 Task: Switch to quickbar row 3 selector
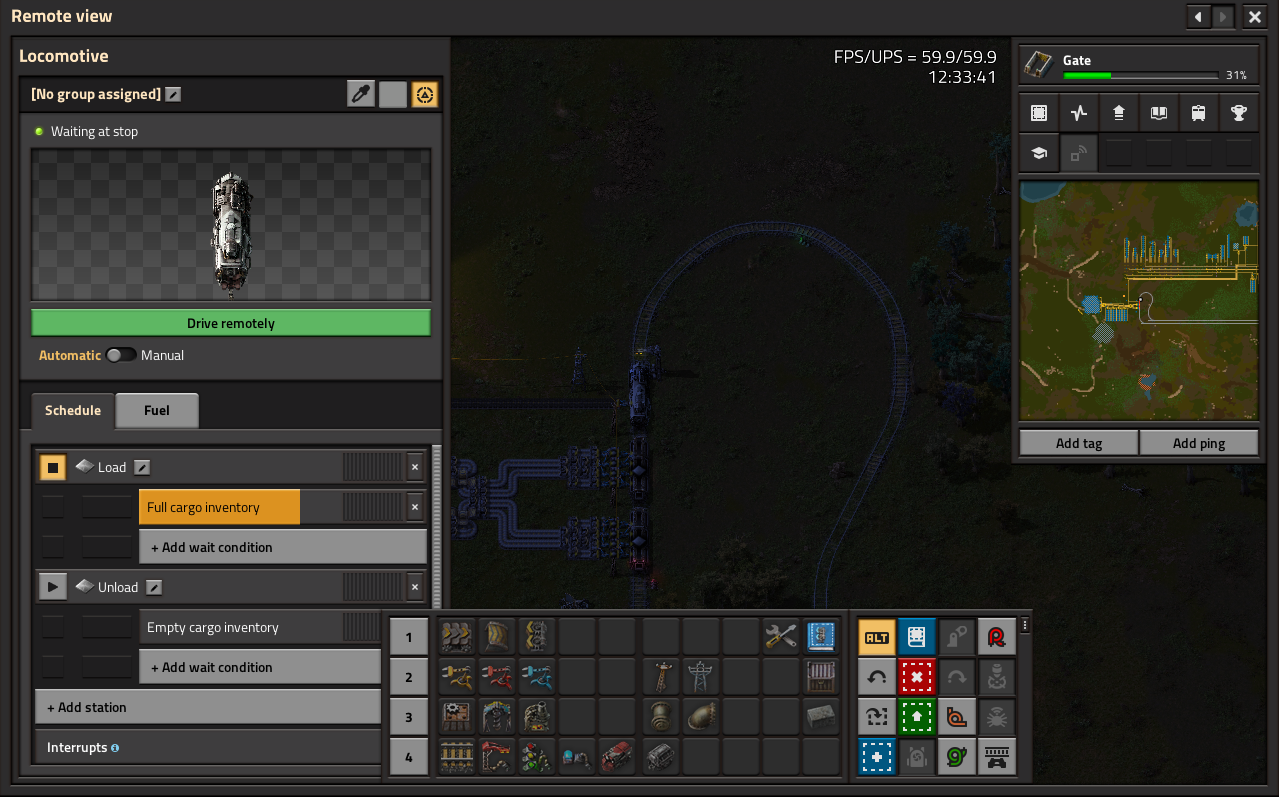409,717
